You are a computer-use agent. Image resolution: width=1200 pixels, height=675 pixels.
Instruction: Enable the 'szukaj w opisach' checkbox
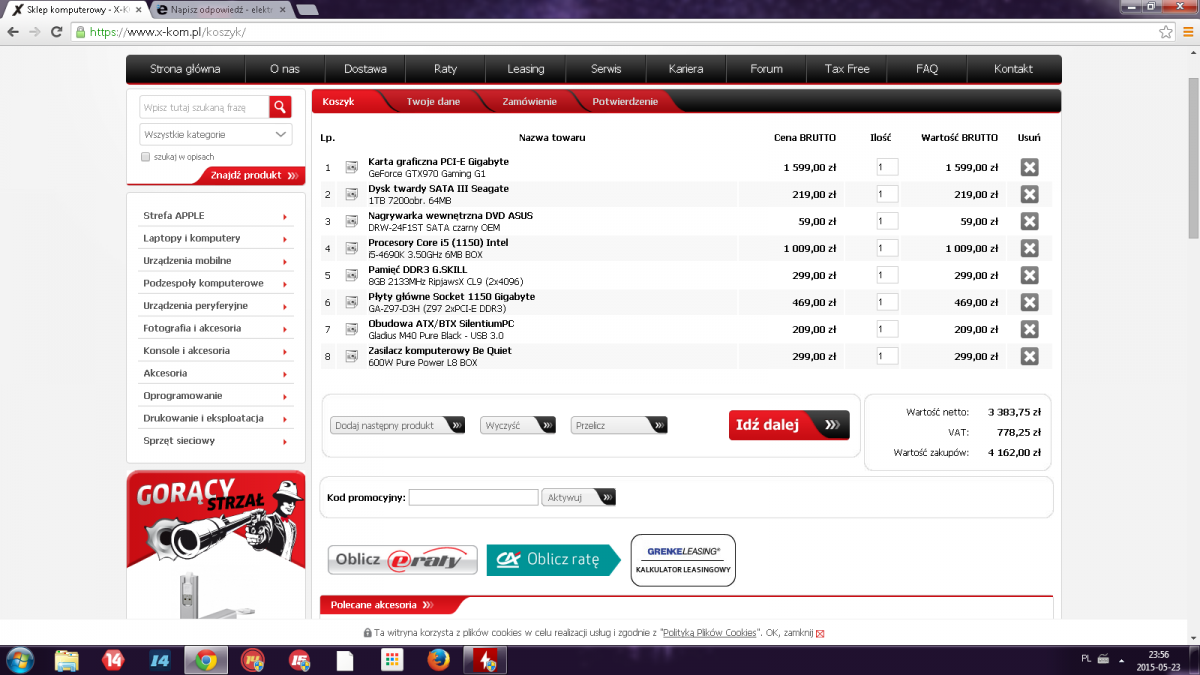point(146,157)
